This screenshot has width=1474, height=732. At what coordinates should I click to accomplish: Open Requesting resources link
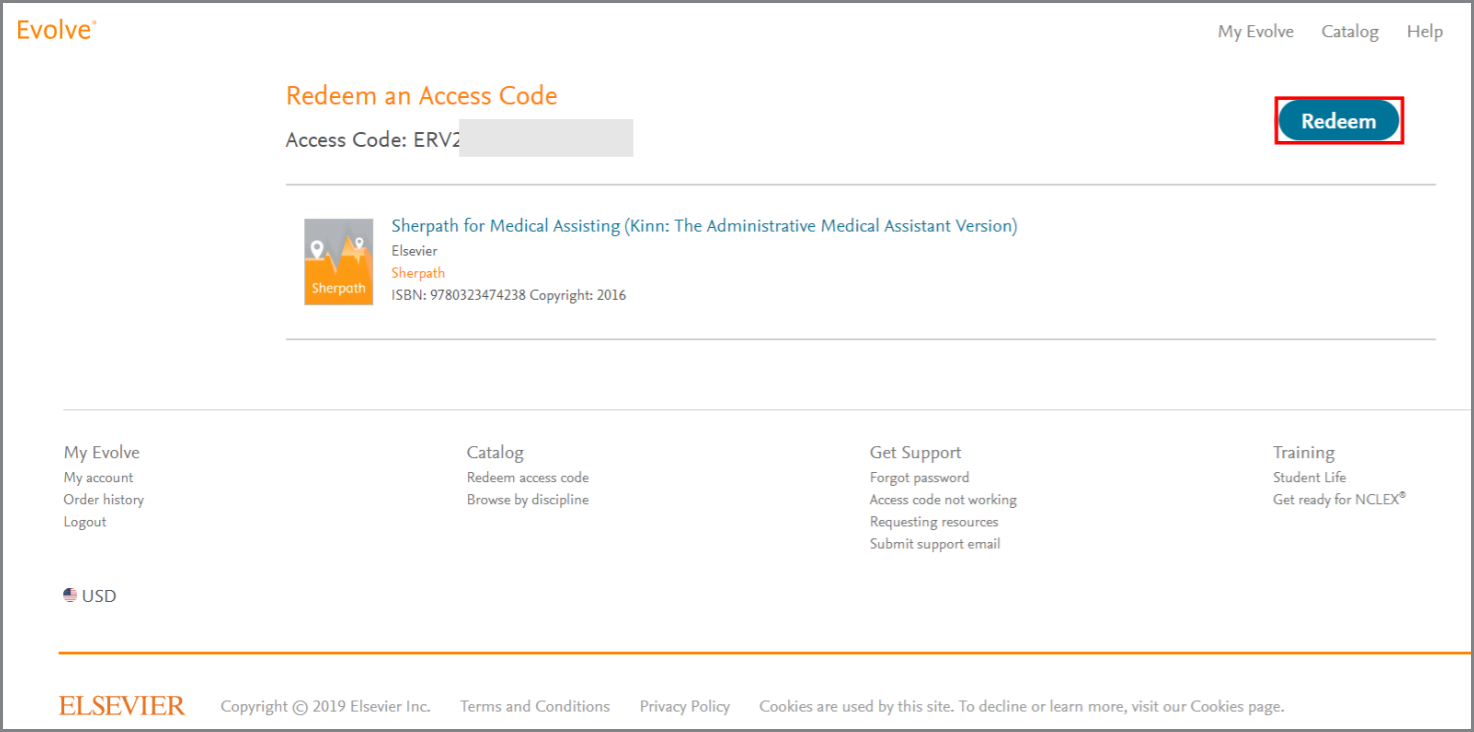[x=934, y=522]
